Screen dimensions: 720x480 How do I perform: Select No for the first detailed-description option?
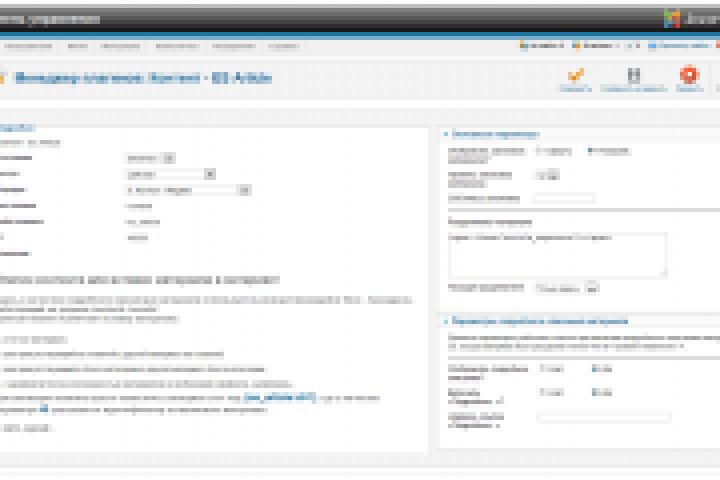(542, 368)
